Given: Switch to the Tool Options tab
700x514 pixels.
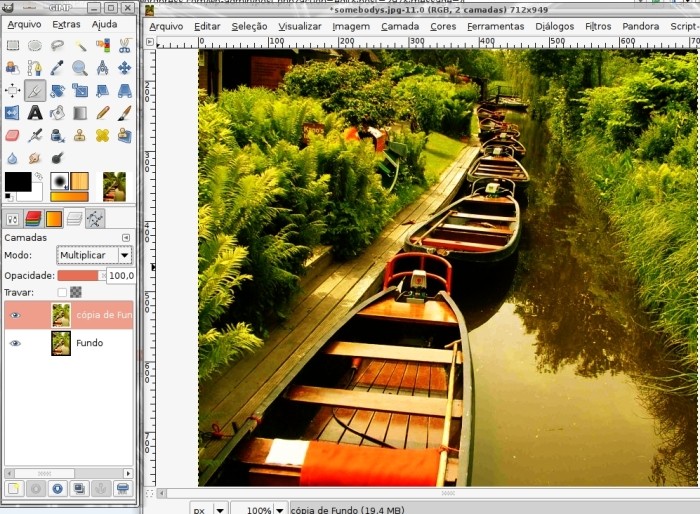Looking at the screenshot, I should tap(12, 219).
